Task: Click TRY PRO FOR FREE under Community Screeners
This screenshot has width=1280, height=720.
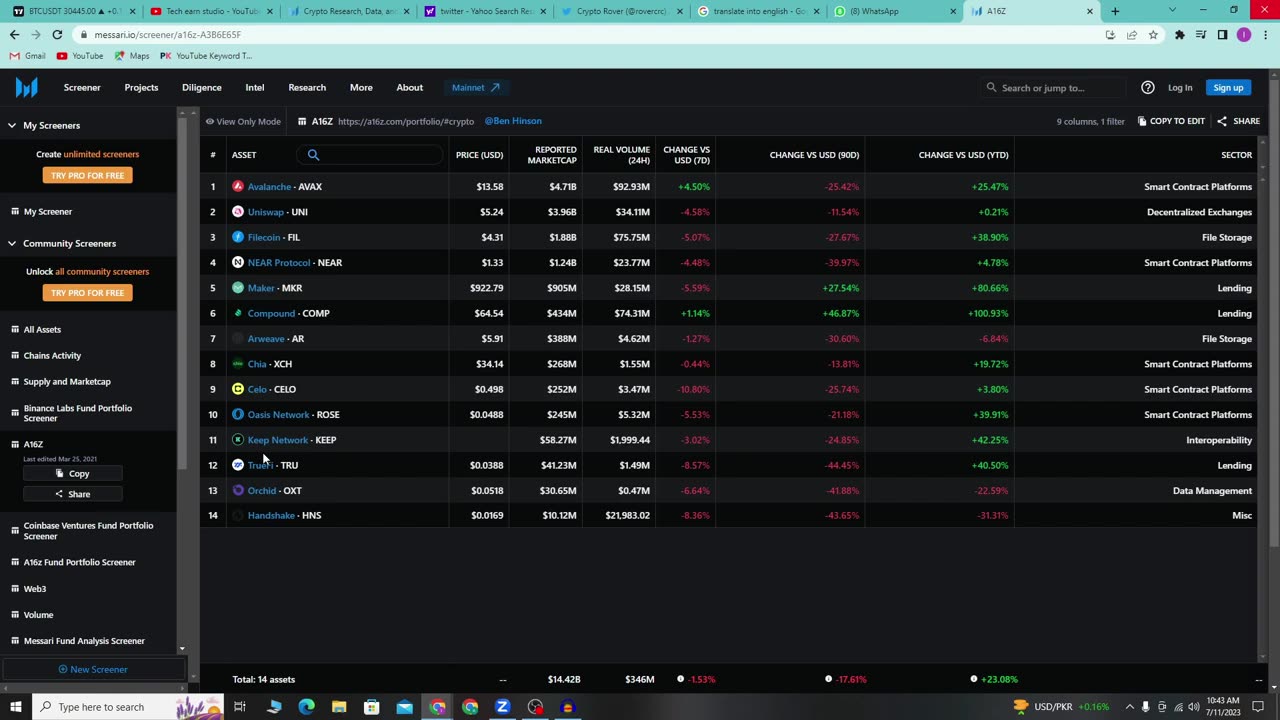Action: pos(87,293)
